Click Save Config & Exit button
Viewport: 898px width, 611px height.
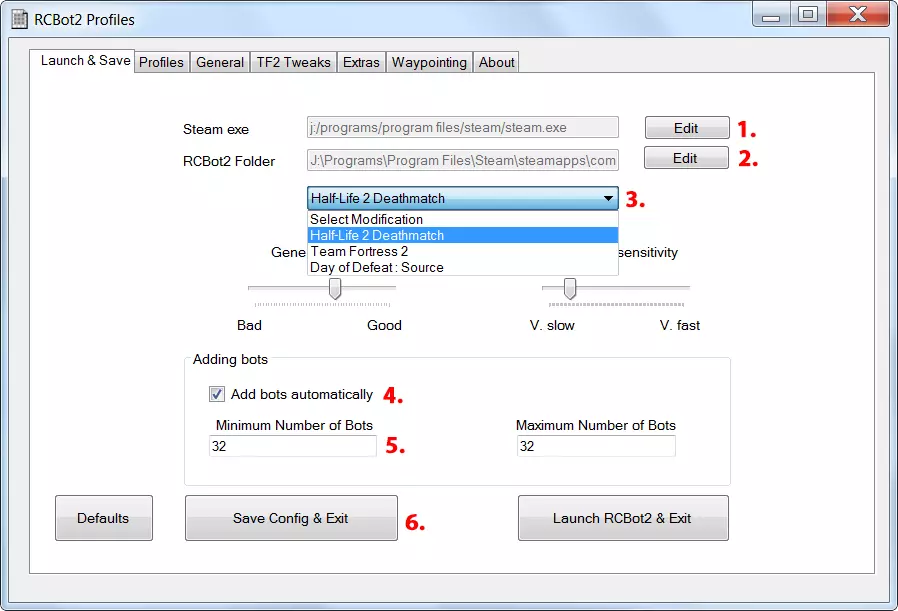pyautogui.click(x=291, y=518)
